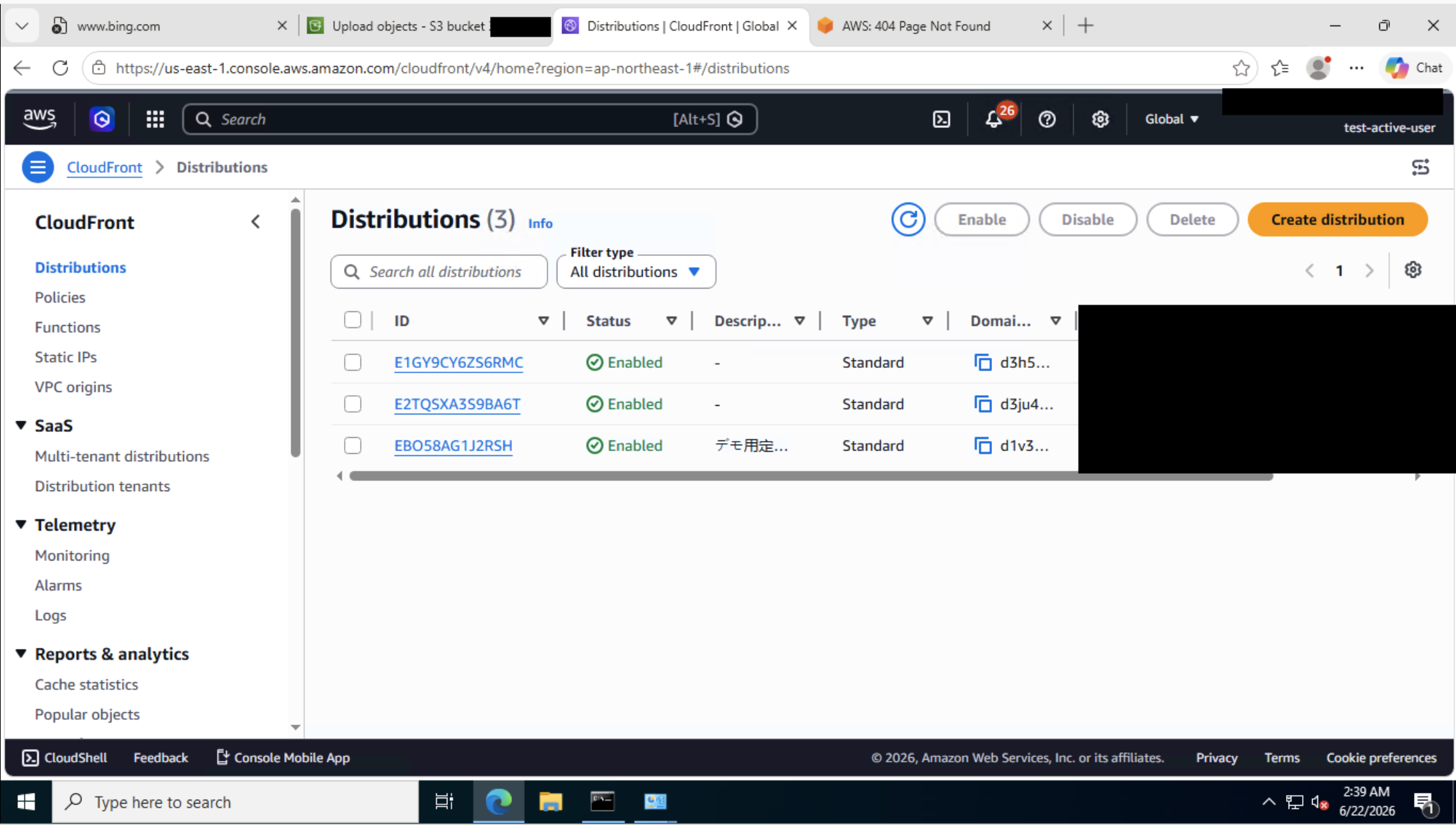Open browser profile avatar
1456x825 pixels.
[1318, 68]
